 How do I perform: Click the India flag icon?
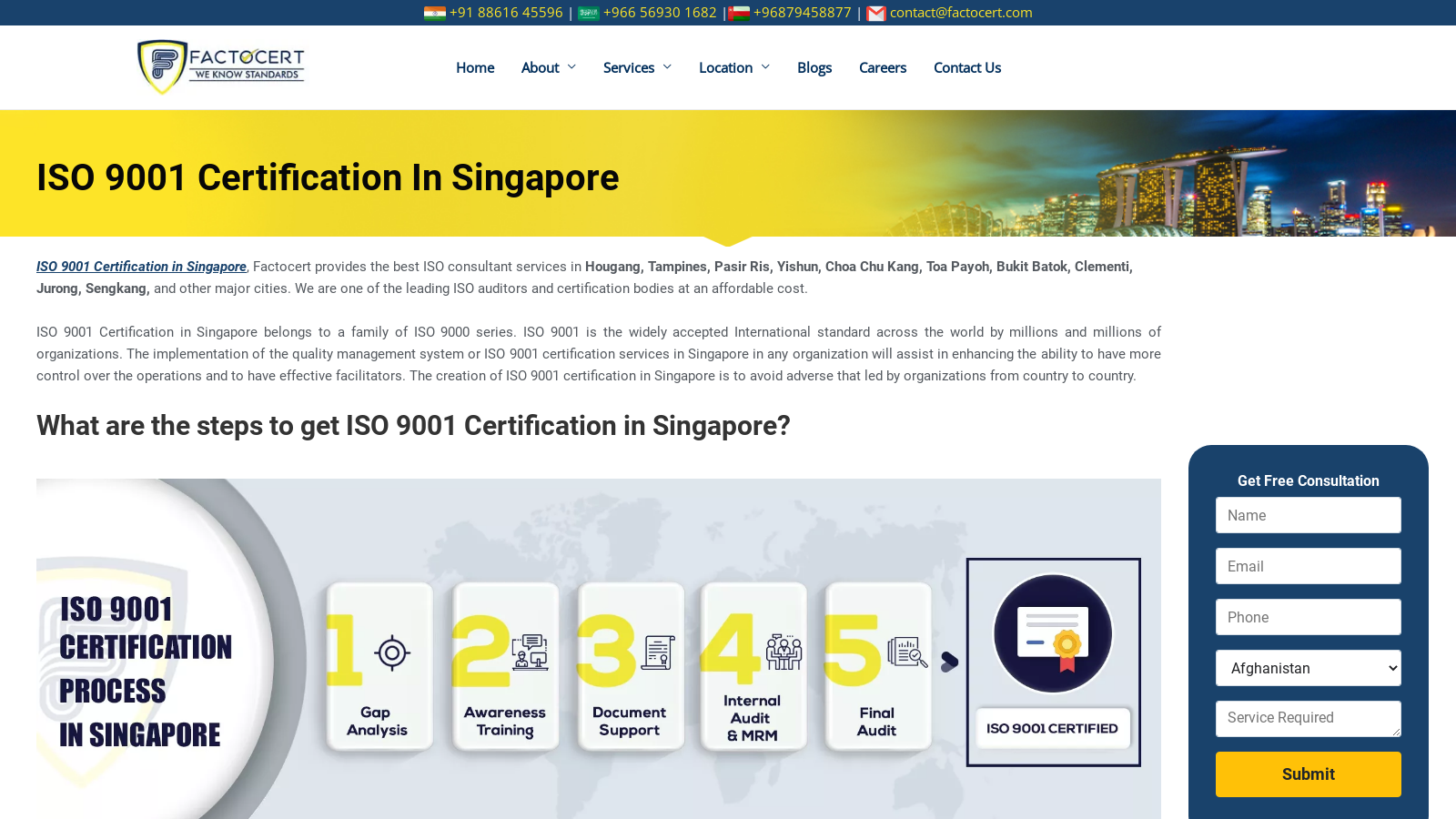[435, 13]
